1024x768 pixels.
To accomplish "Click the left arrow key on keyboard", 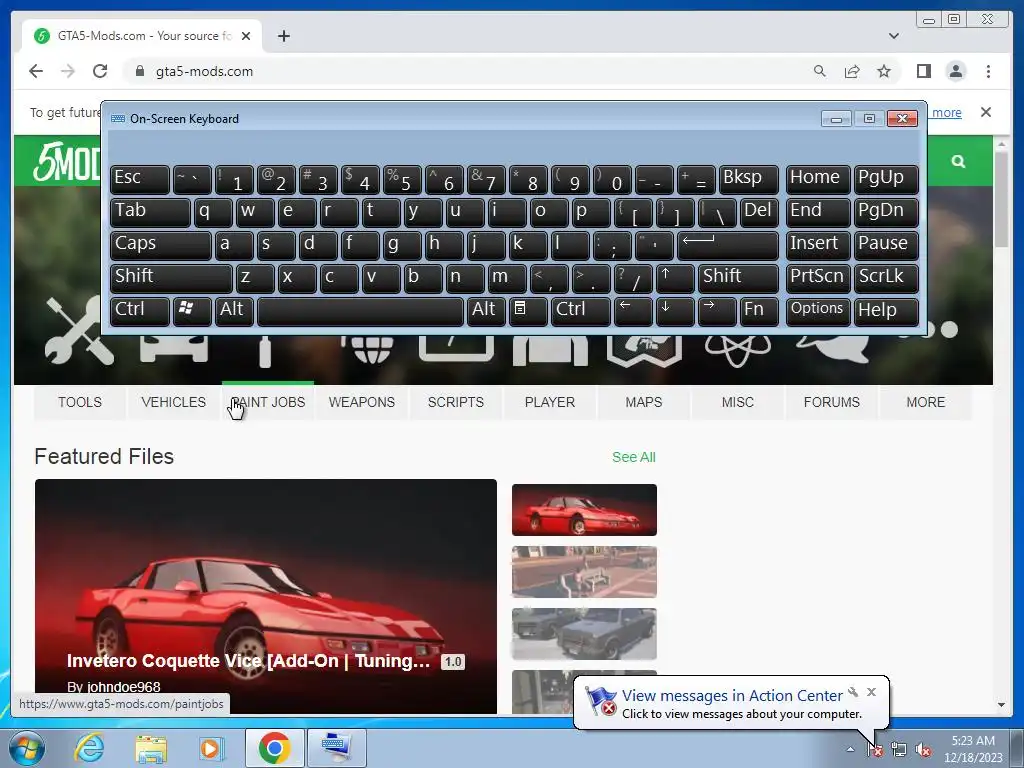I will pyautogui.click(x=632, y=310).
